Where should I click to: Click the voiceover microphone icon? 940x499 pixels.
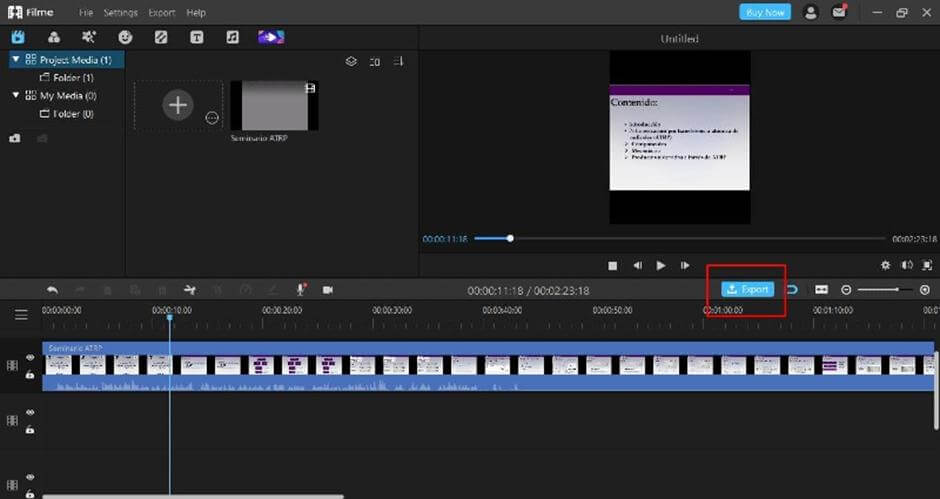301,290
